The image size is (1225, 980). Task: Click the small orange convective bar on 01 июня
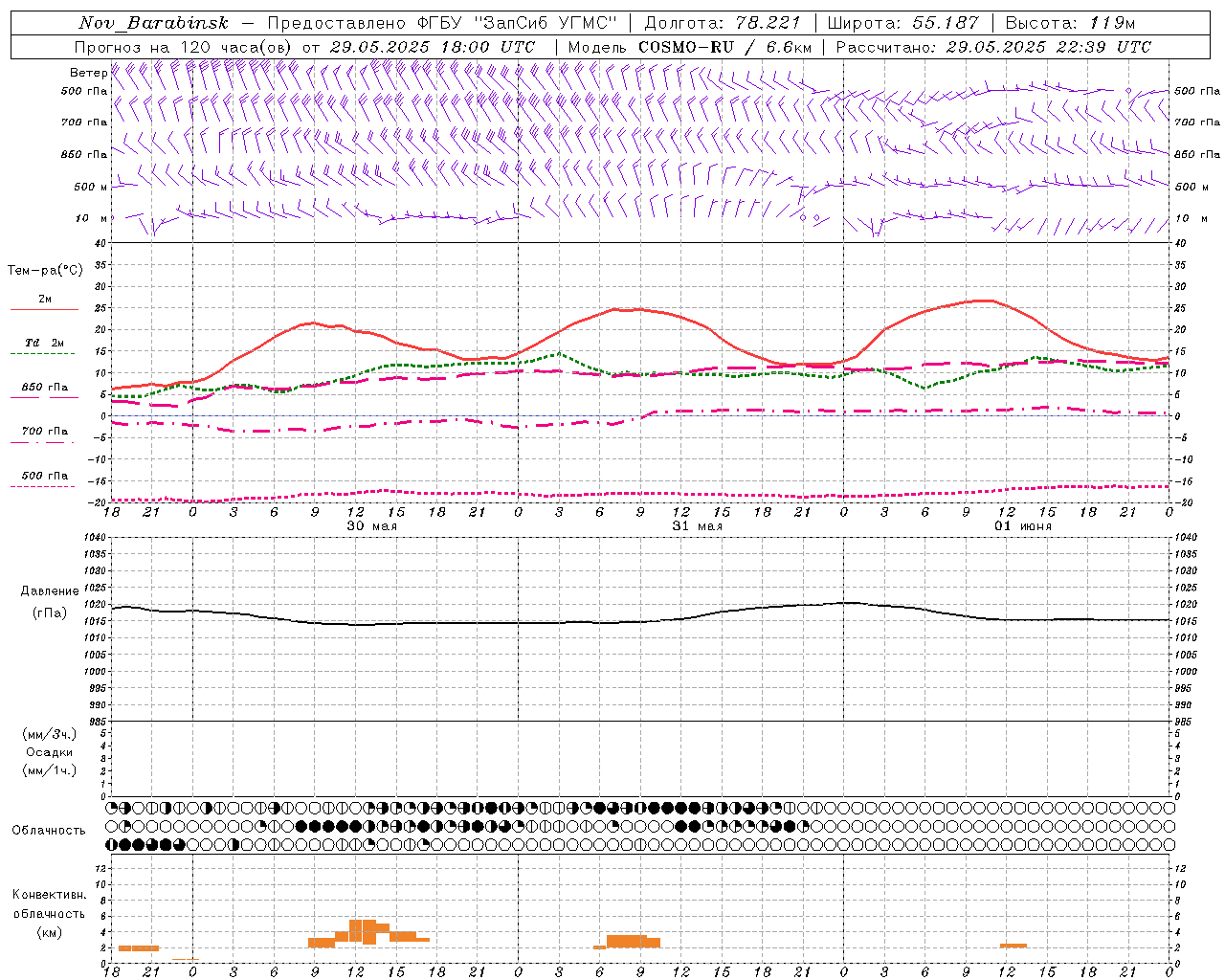(x=1013, y=946)
